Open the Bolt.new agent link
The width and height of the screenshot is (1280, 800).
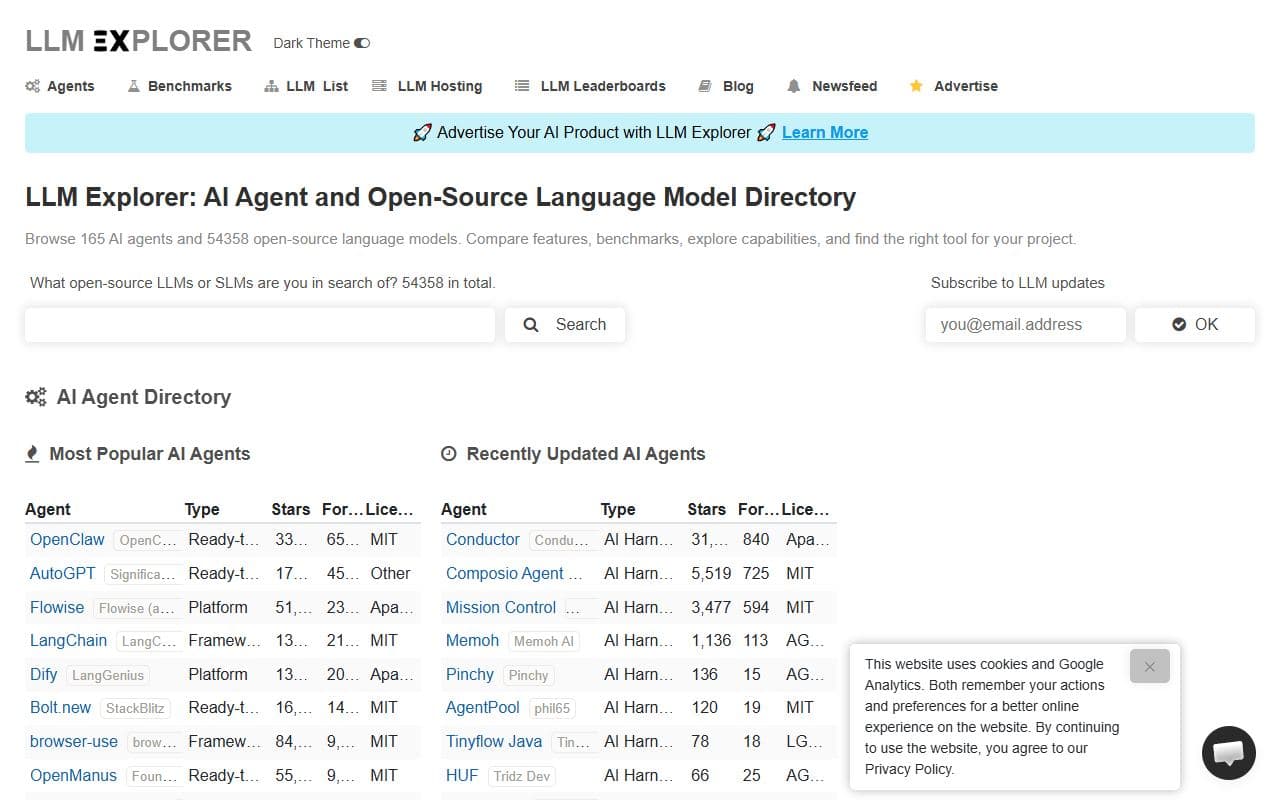point(60,707)
